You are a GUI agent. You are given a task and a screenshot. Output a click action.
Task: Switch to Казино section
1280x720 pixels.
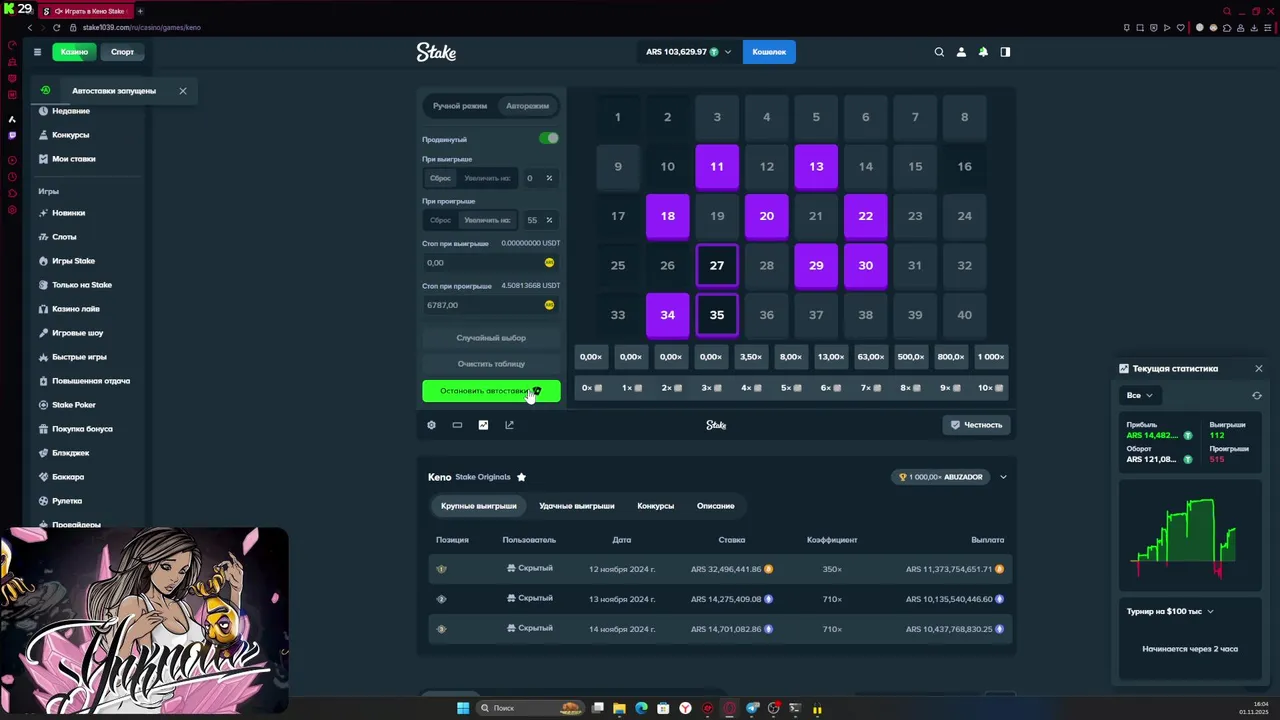(x=74, y=52)
